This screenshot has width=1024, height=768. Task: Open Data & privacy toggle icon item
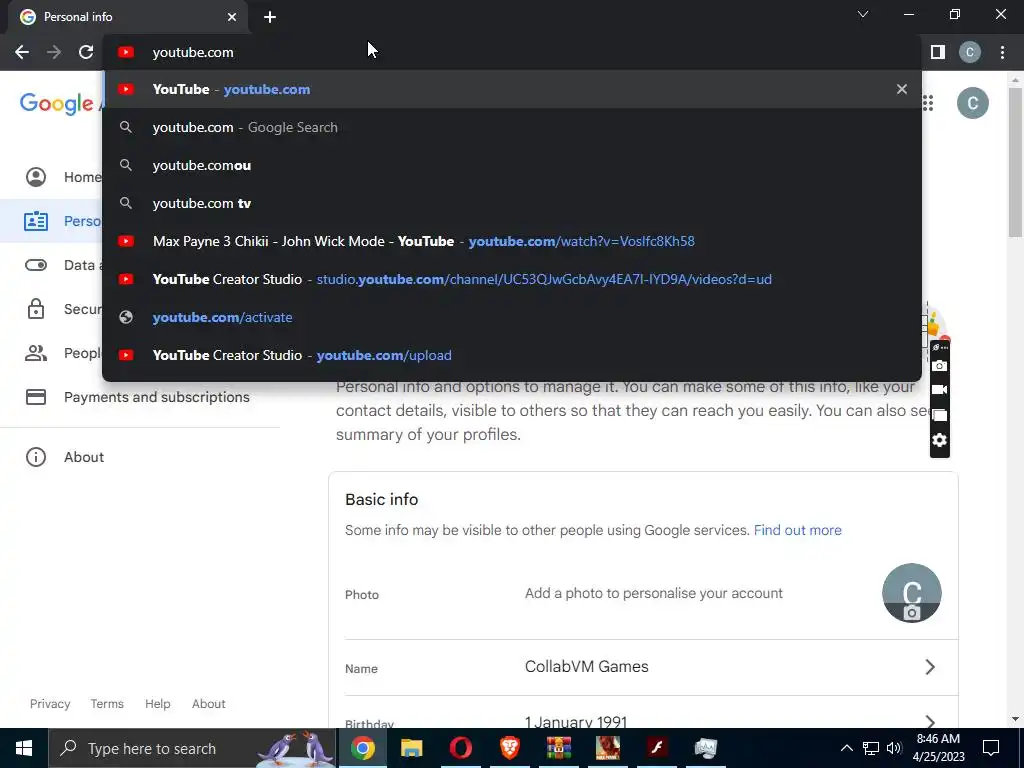[x=36, y=265]
